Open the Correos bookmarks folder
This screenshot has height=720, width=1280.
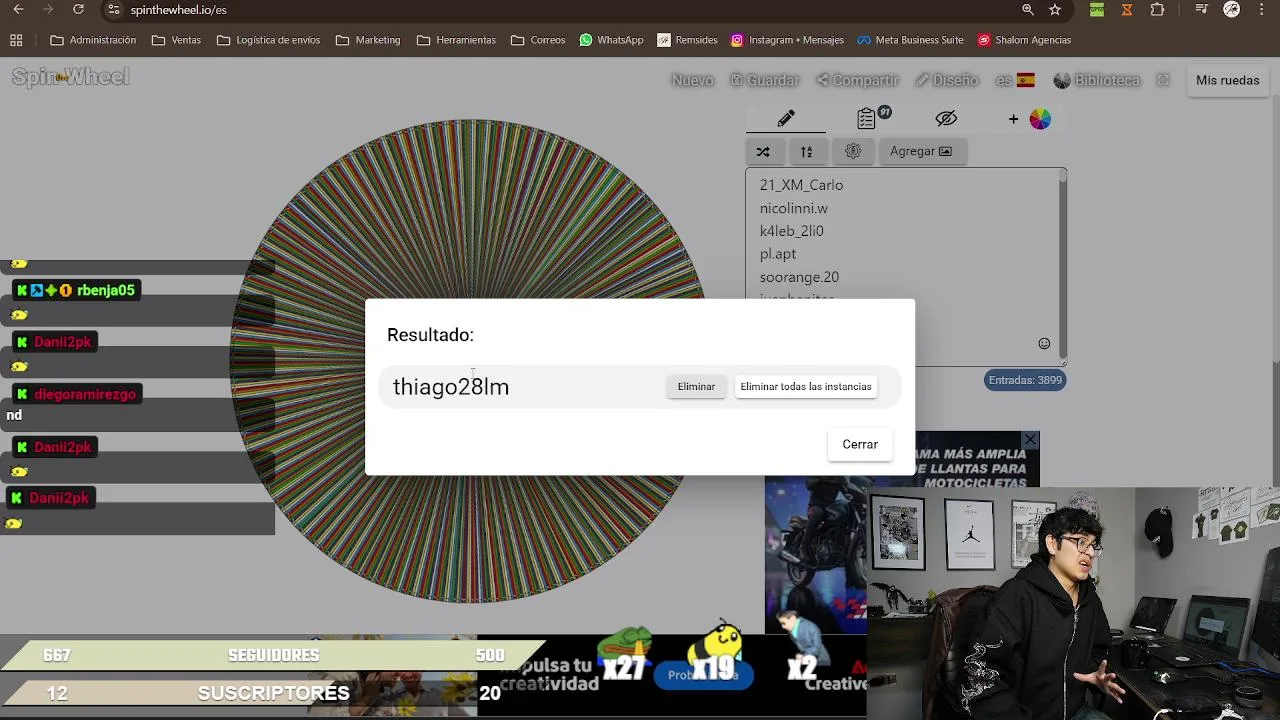(x=538, y=40)
